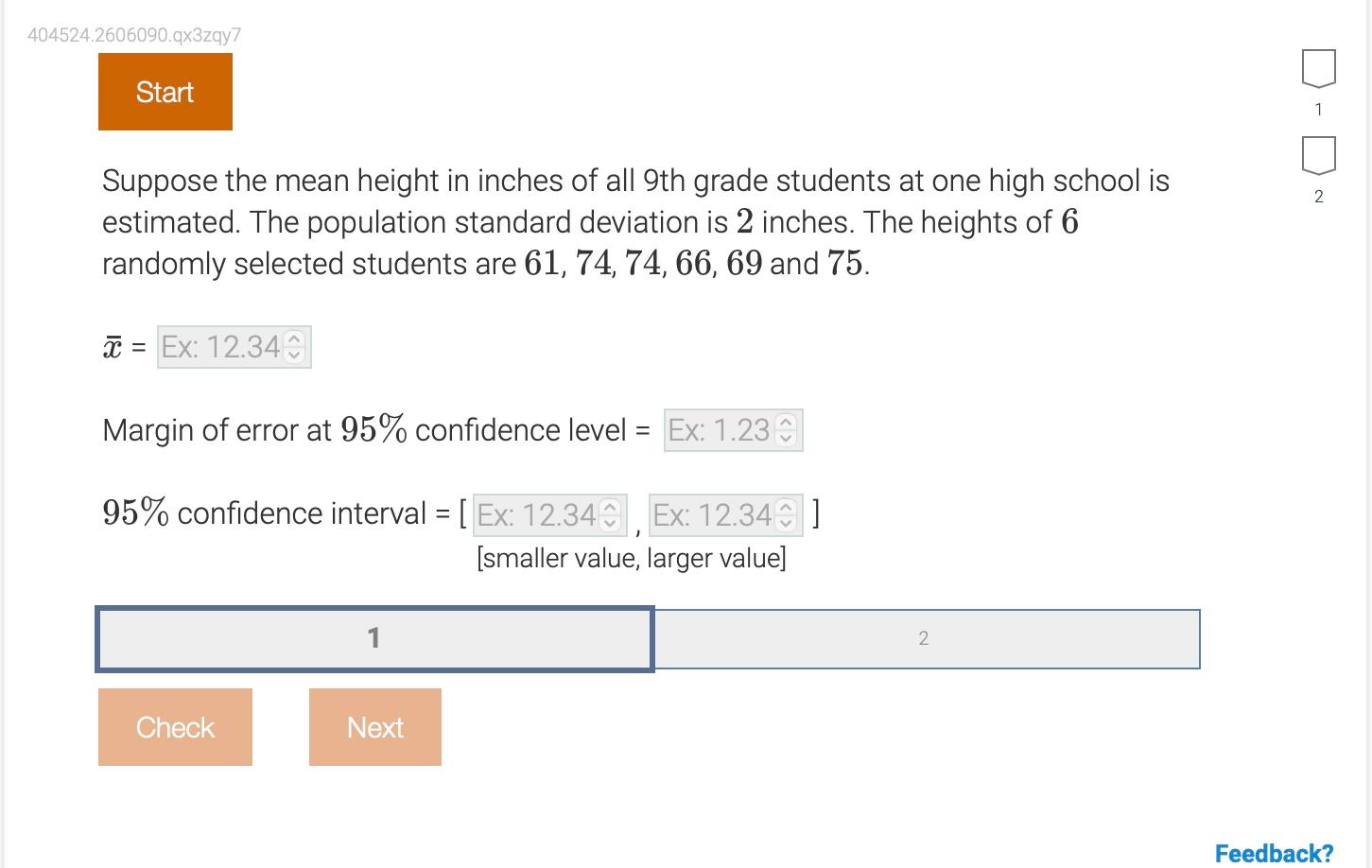Open the Feedback link
Screen dimensions: 1372x868
click(1271, 852)
